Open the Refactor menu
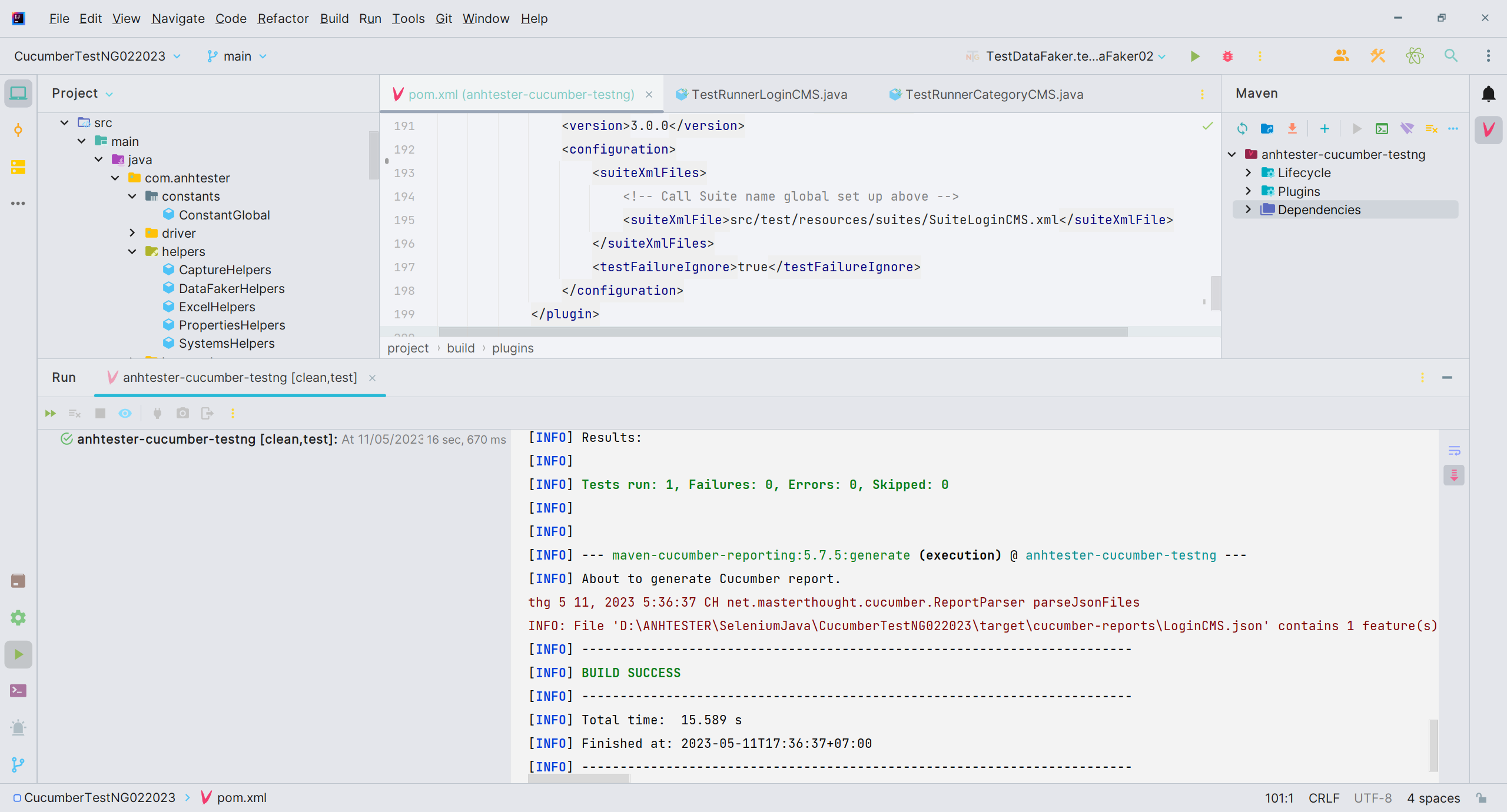Viewport: 1507px width, 812px height. click(x=283, y=18)
